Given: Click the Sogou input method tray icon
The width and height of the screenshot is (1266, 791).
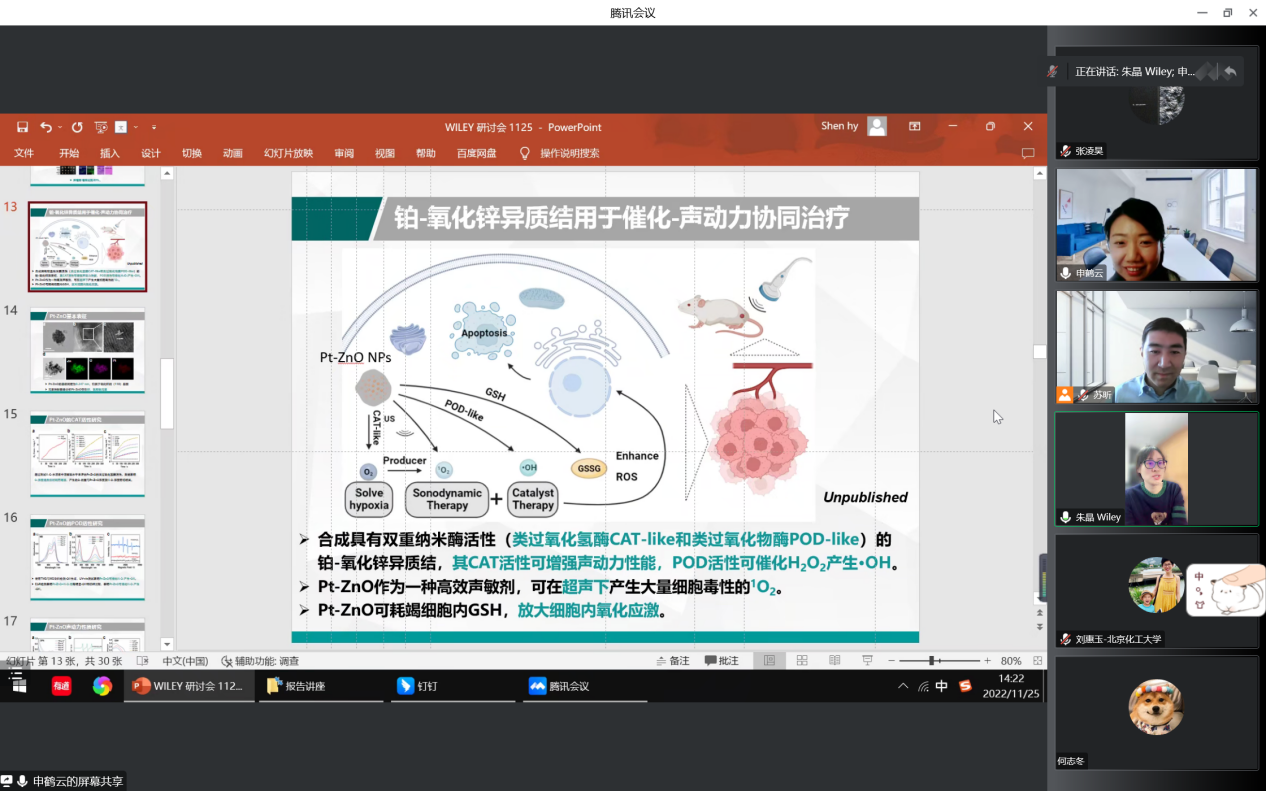Looking at the screenshot, I should pos(965,686).
